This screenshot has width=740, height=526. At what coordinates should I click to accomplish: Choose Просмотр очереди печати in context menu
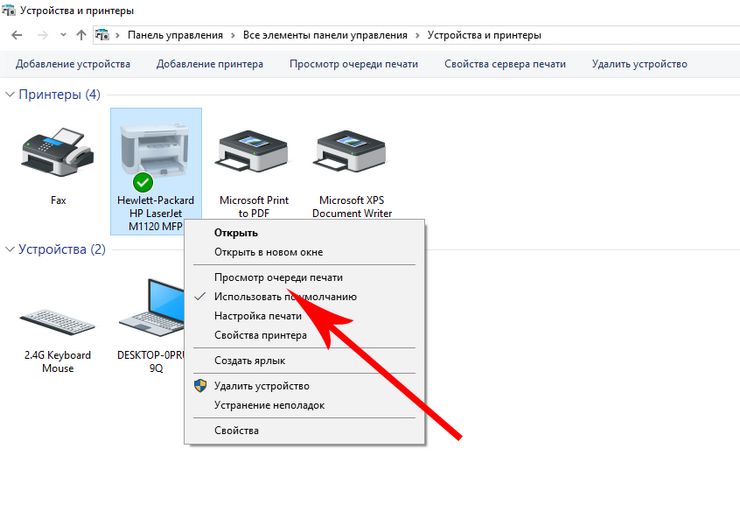coord(304,277)
